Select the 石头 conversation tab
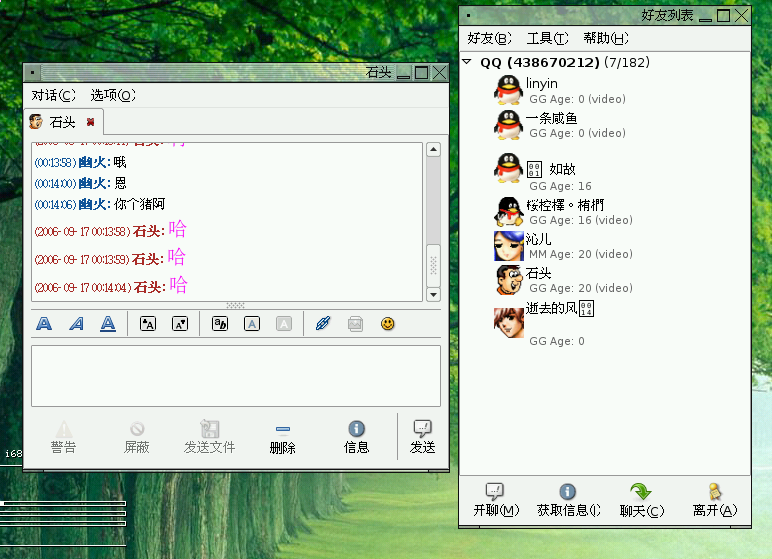Image resolution: width=772 pixels, height=559 pixels. tap(62, 122)
